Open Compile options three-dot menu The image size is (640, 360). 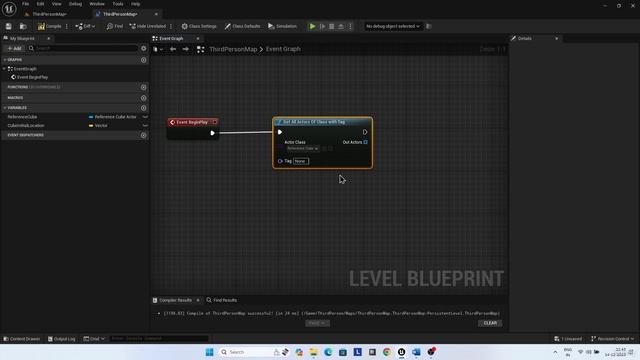[x=67, y=26]
